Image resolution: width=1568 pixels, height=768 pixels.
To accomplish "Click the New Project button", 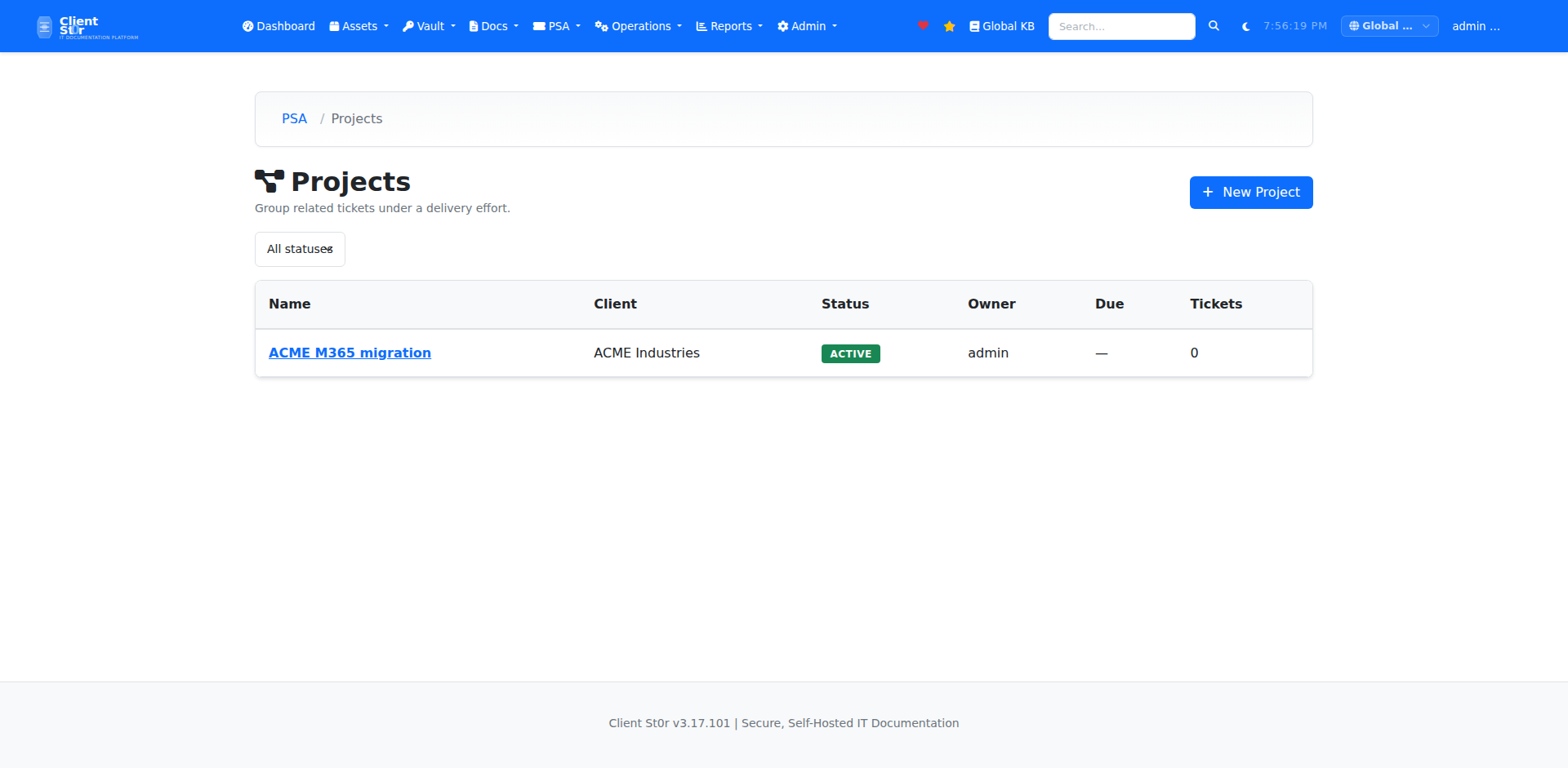I will coord(1251,193).
